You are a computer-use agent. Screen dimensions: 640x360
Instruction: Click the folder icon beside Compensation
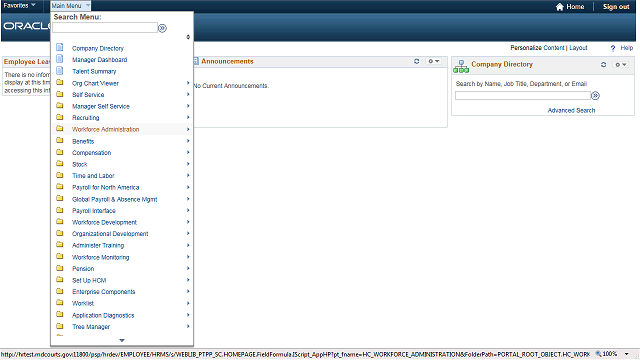tap(60, 152)
